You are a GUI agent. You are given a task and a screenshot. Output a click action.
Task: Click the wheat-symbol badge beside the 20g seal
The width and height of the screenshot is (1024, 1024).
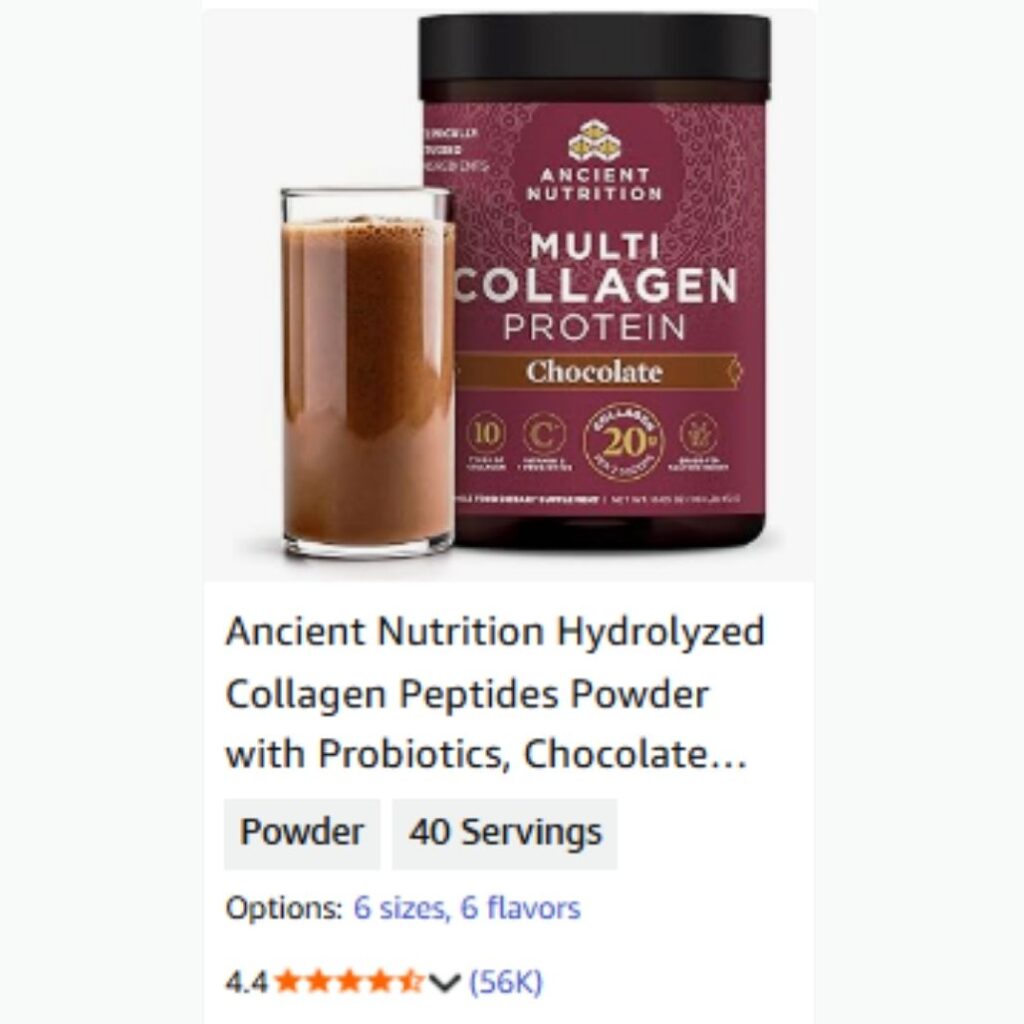point(697,441)
